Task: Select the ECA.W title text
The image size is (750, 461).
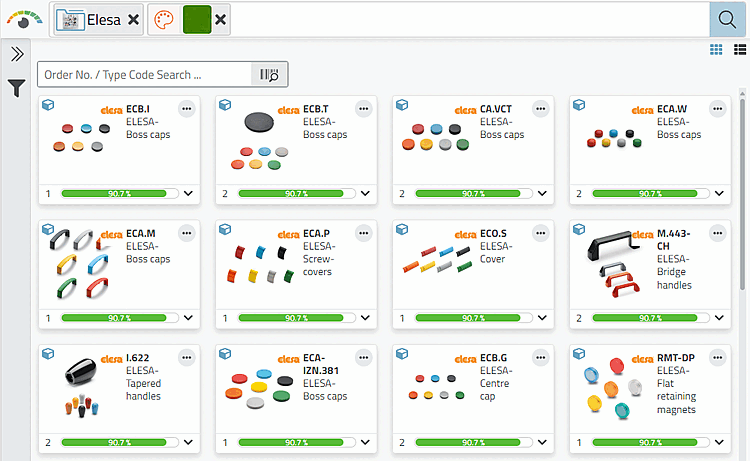Action: click(672, 109)
